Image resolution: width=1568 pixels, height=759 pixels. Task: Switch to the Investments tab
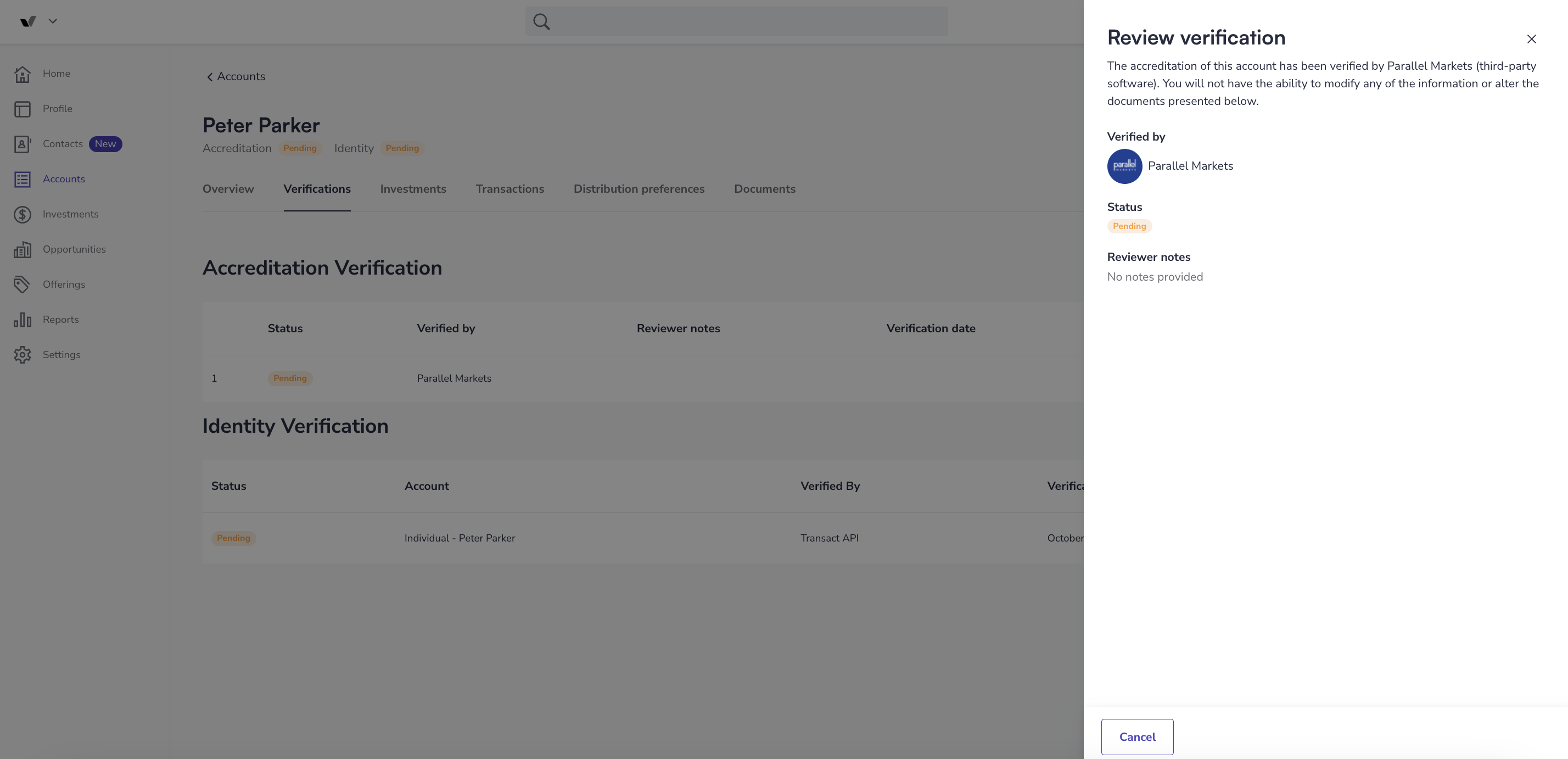[x=413, y=189]
